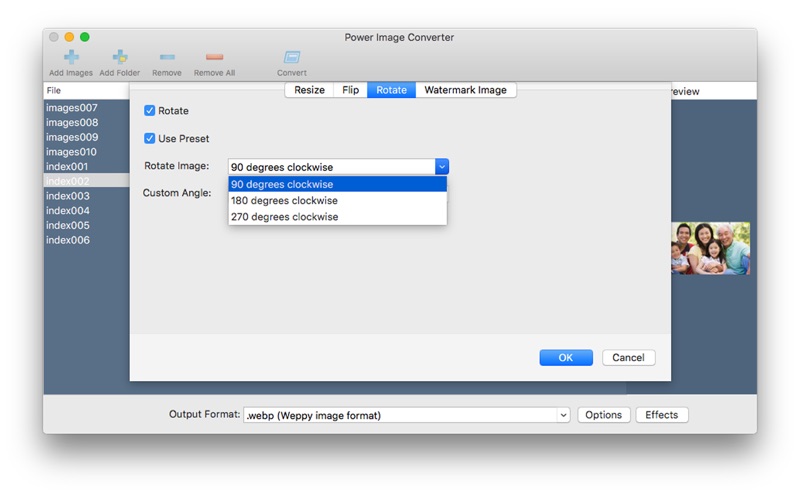Click the green zoom window button

[85, 37]
